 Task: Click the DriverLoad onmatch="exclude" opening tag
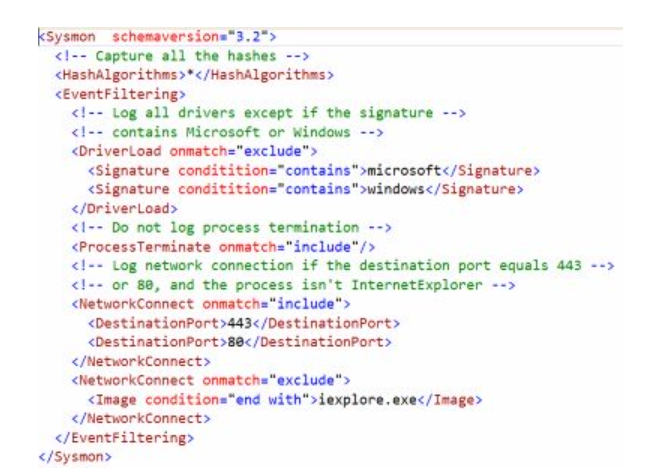[x=195, y=152]
